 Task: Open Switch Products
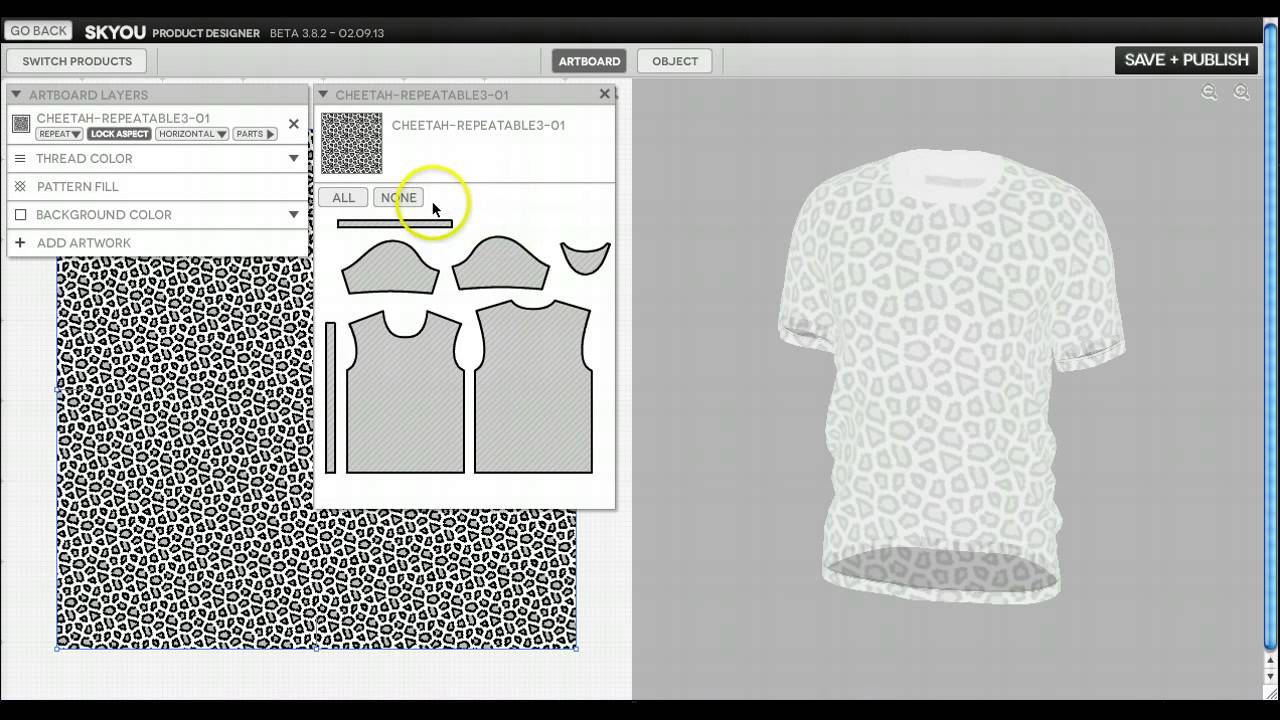77,61
